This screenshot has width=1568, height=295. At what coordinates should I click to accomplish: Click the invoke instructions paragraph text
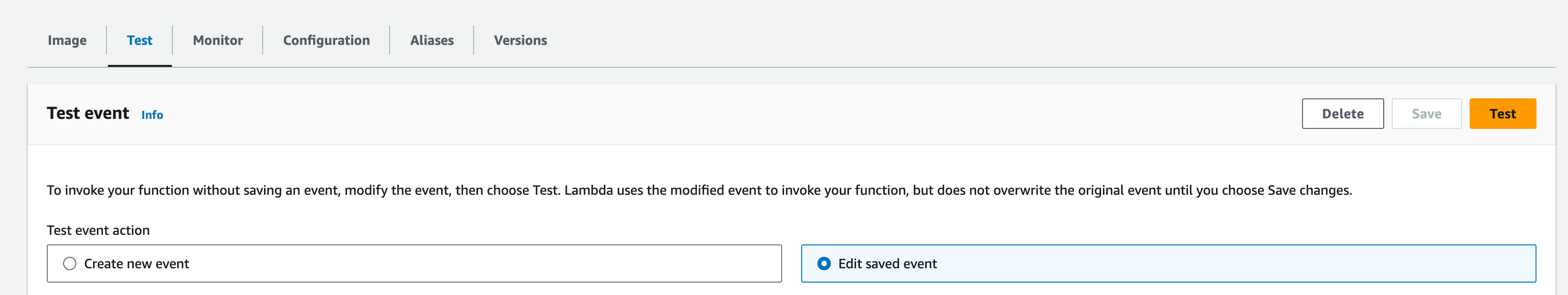tap(699, 190)
